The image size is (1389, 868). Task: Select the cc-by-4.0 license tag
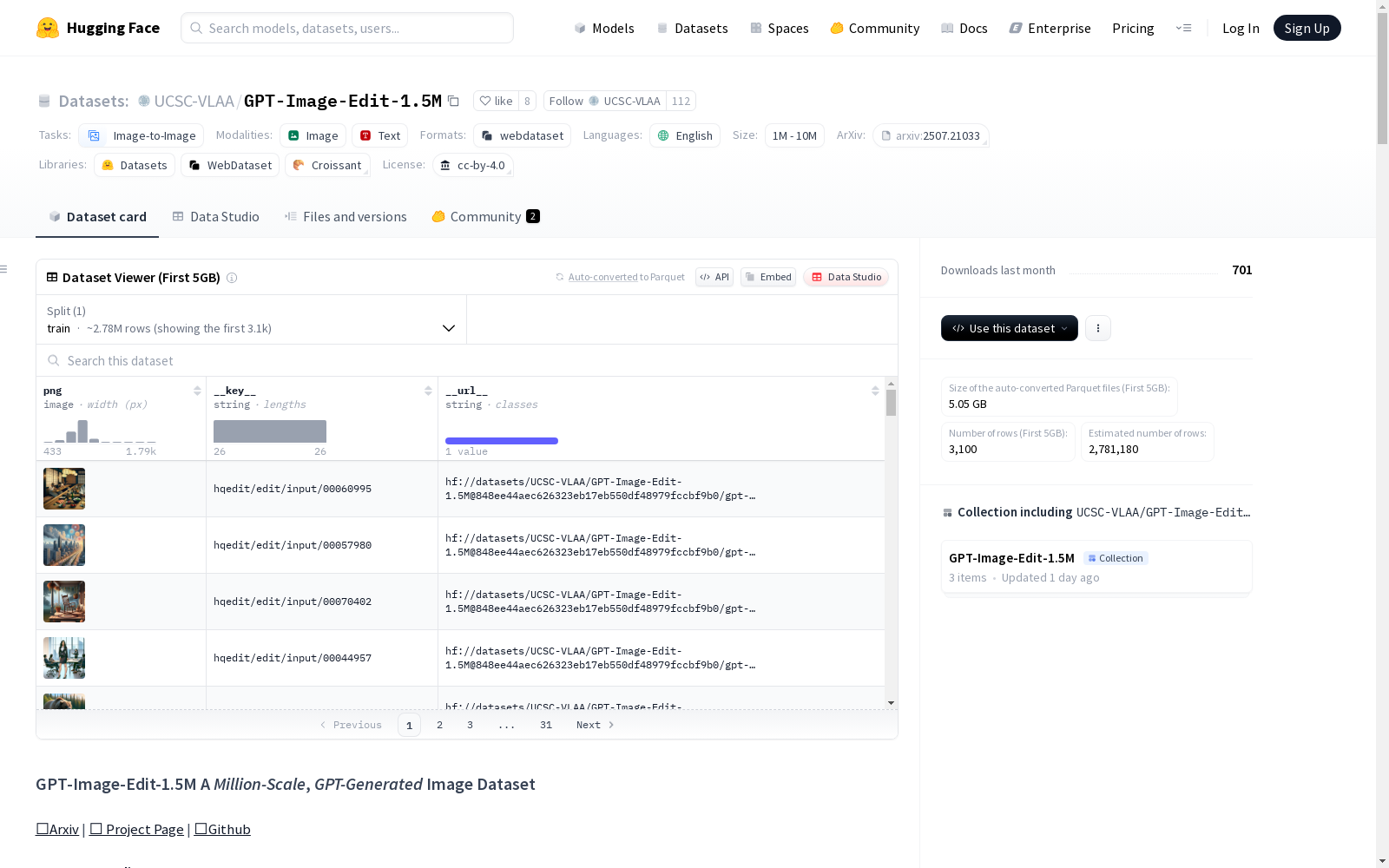point(473,165)
